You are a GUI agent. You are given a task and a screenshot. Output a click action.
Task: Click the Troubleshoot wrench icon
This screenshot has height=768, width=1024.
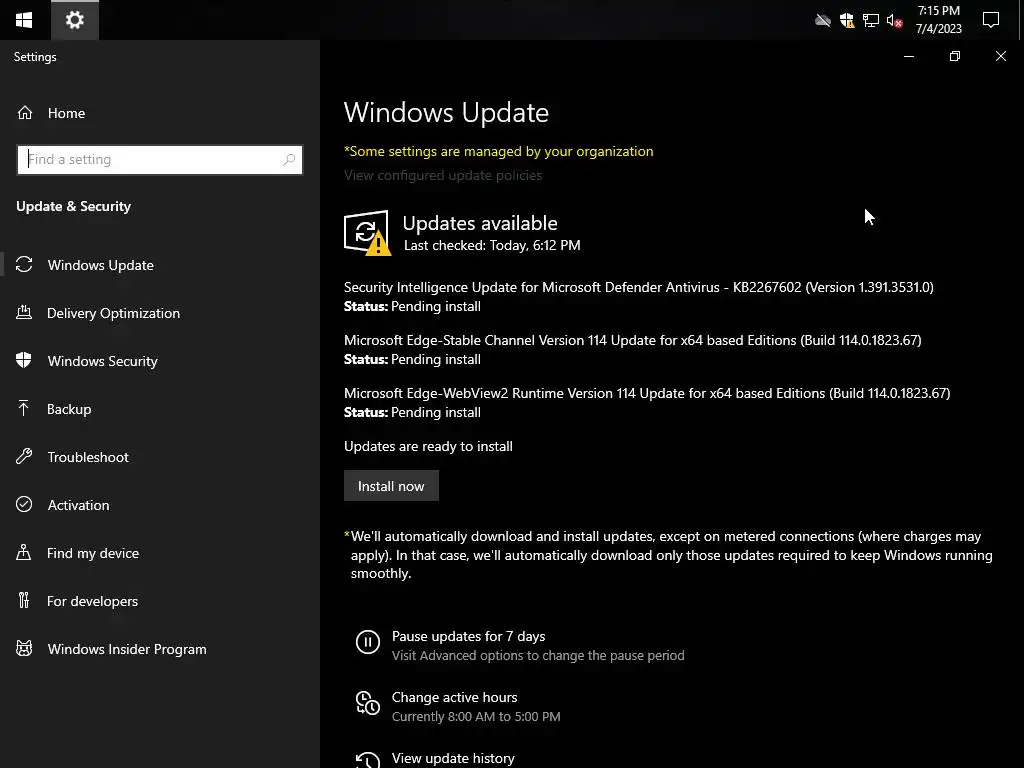pyautogui.click(x=24, y=456)
